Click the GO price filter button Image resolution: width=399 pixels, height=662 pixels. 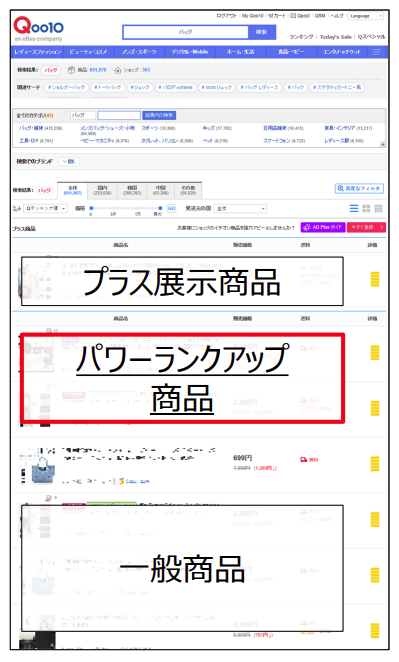pos(171,209)
